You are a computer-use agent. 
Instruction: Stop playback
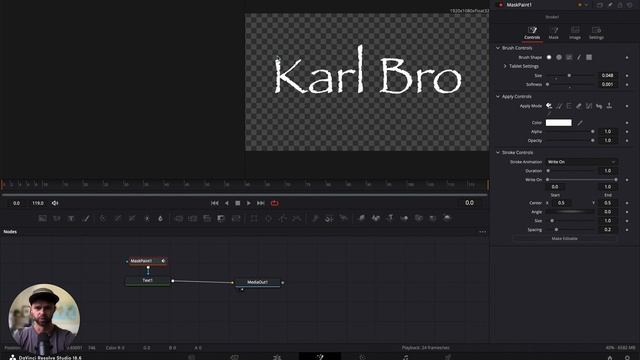point(238,203)
